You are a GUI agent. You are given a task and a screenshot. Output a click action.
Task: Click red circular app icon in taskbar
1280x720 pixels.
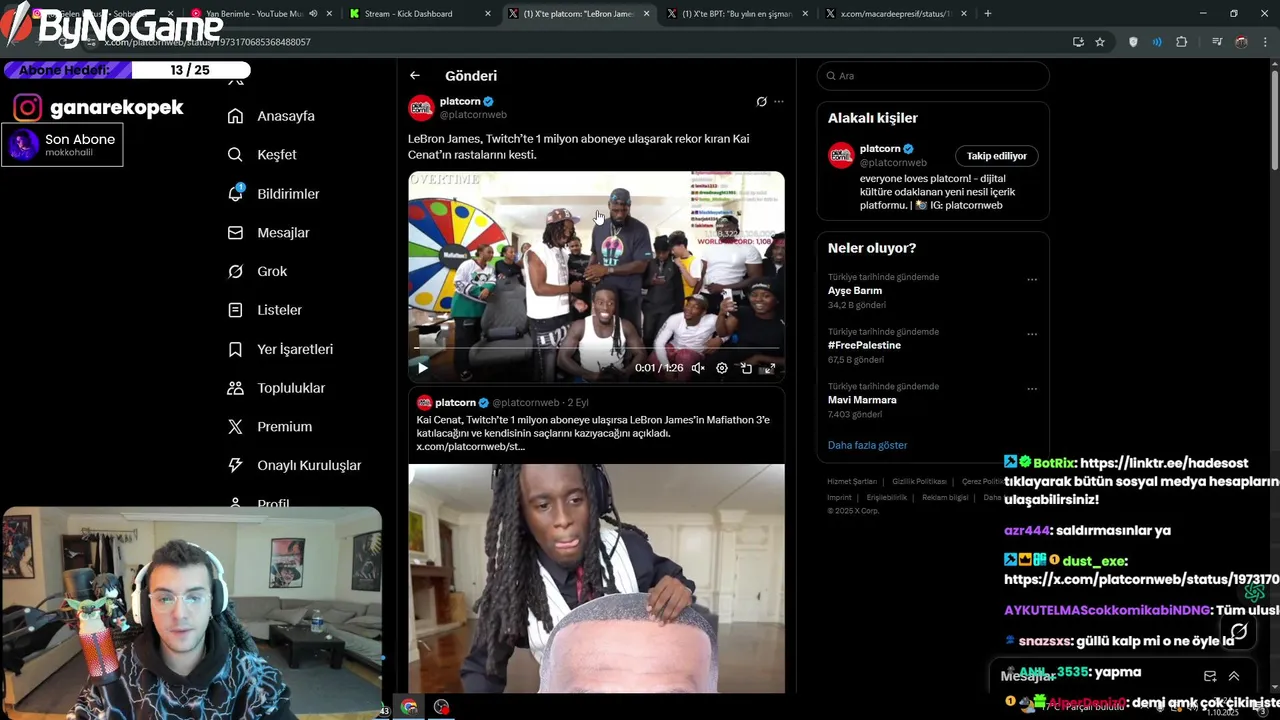441,707
